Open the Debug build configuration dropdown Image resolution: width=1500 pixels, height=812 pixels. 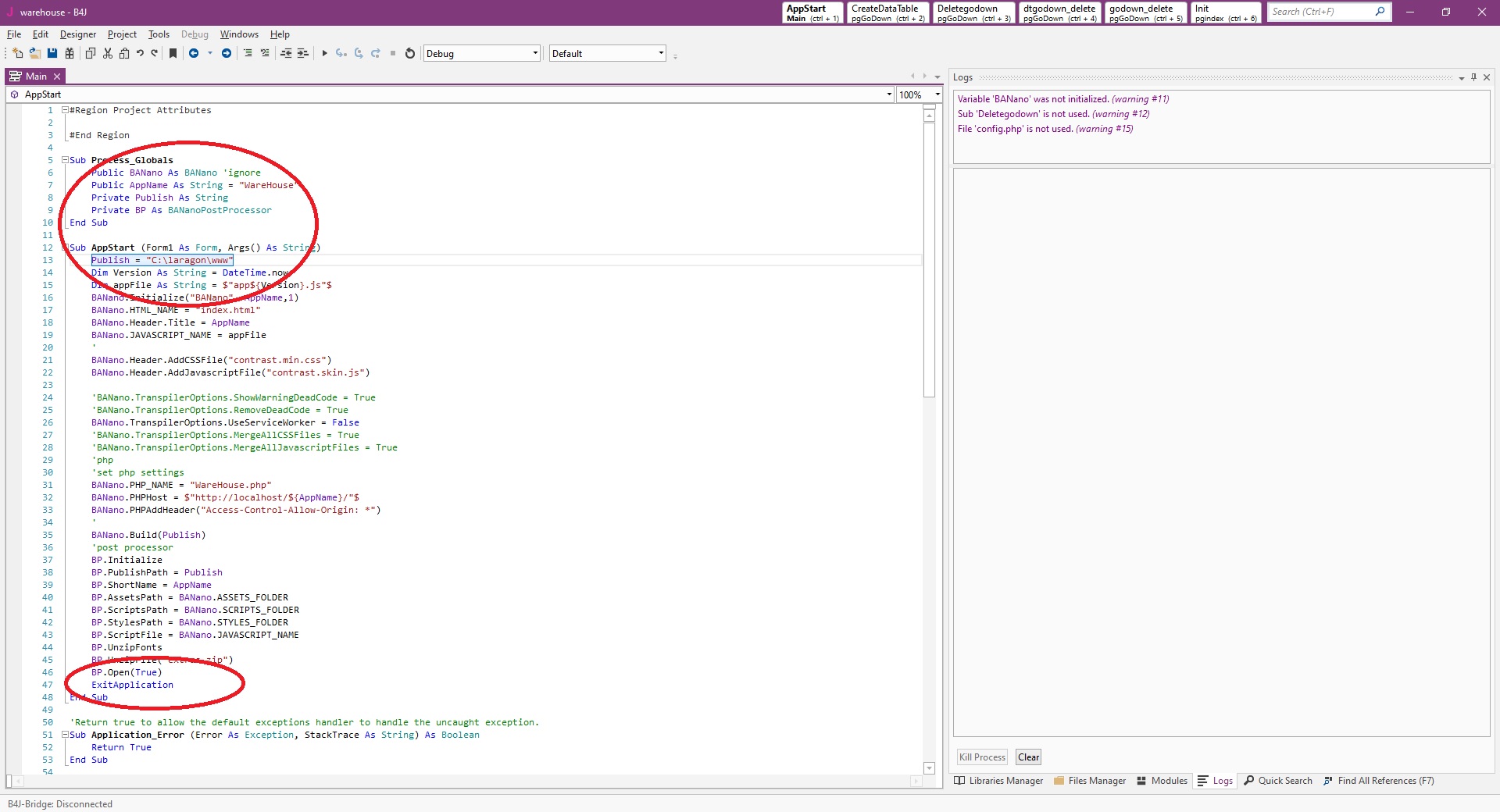pos(535,53)
